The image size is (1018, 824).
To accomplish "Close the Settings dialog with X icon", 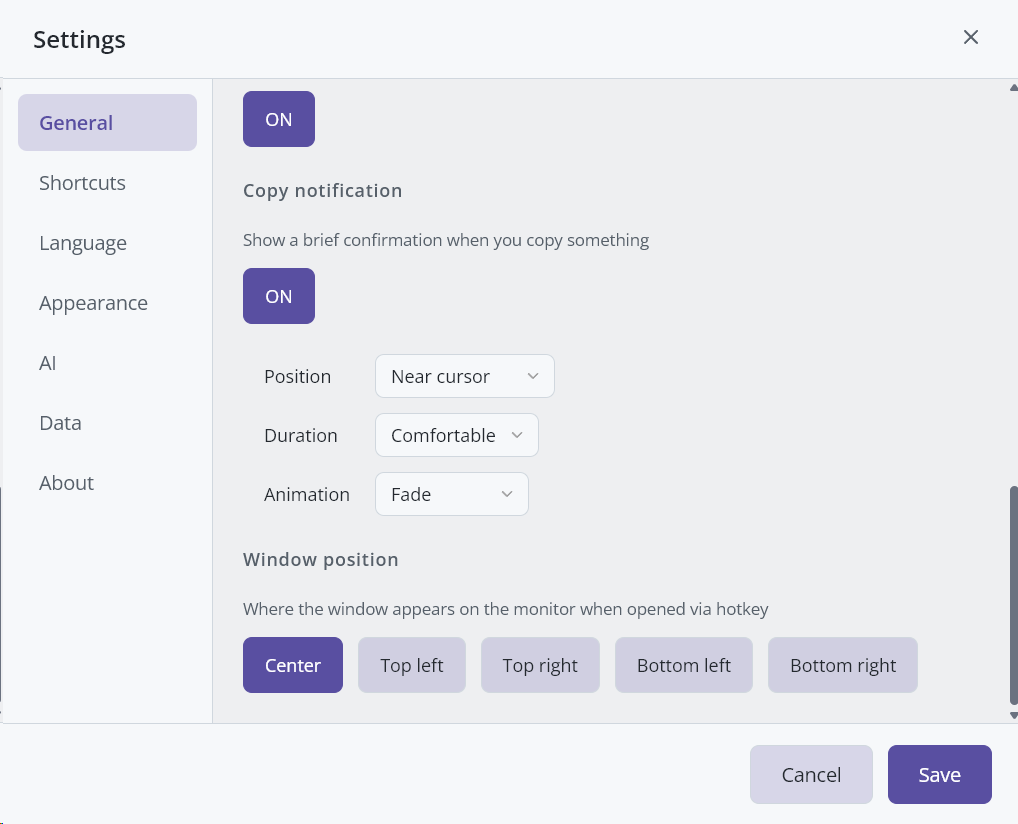I will [x=970, y=38].
